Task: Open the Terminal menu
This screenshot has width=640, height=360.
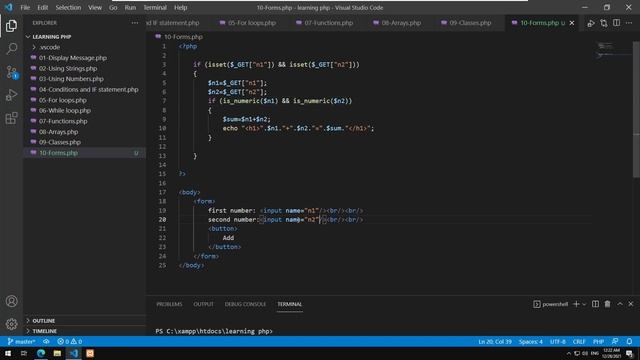Action: (x=155, y=7)
